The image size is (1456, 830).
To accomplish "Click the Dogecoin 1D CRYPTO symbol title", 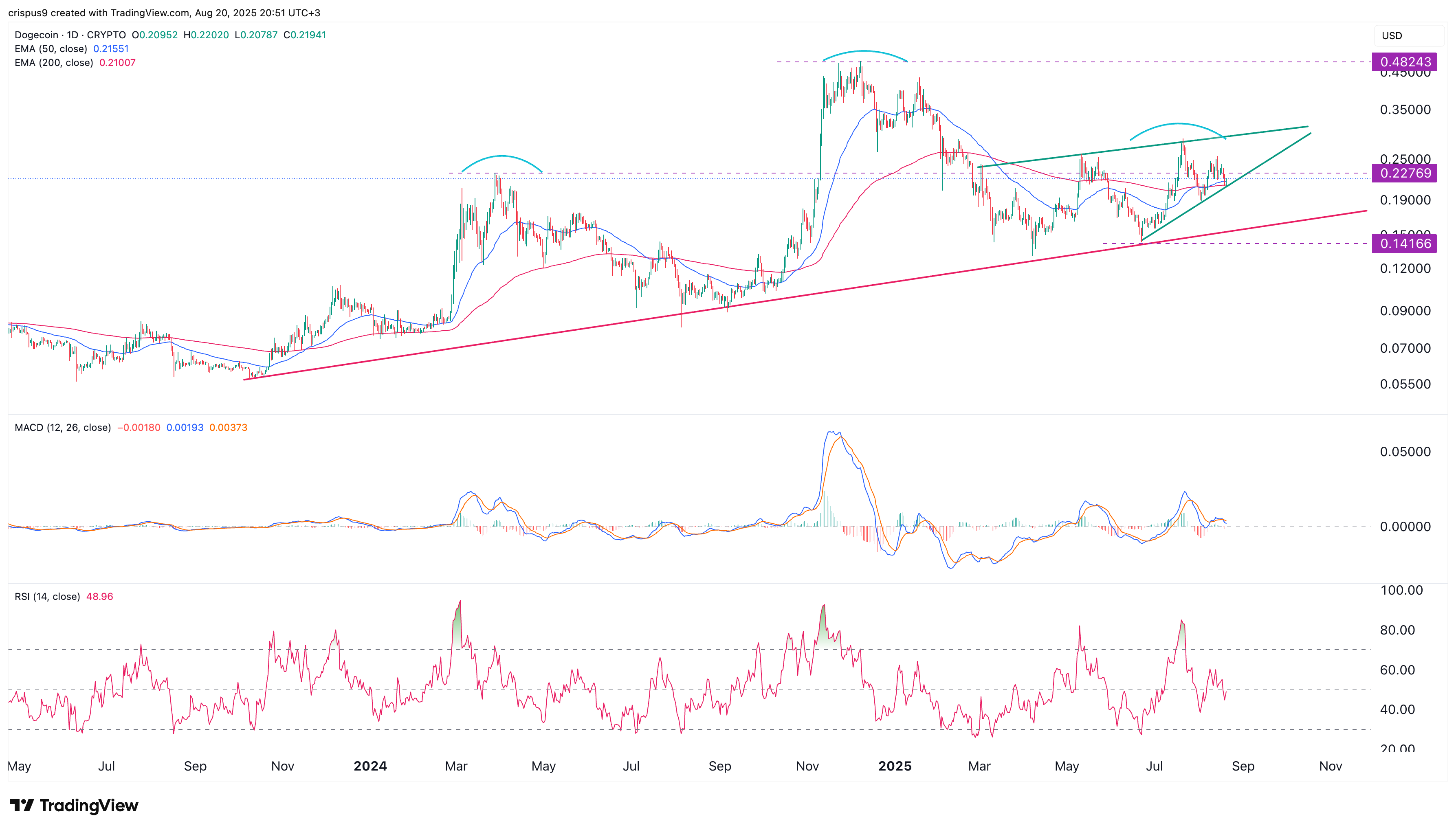I will pos(70,35).
